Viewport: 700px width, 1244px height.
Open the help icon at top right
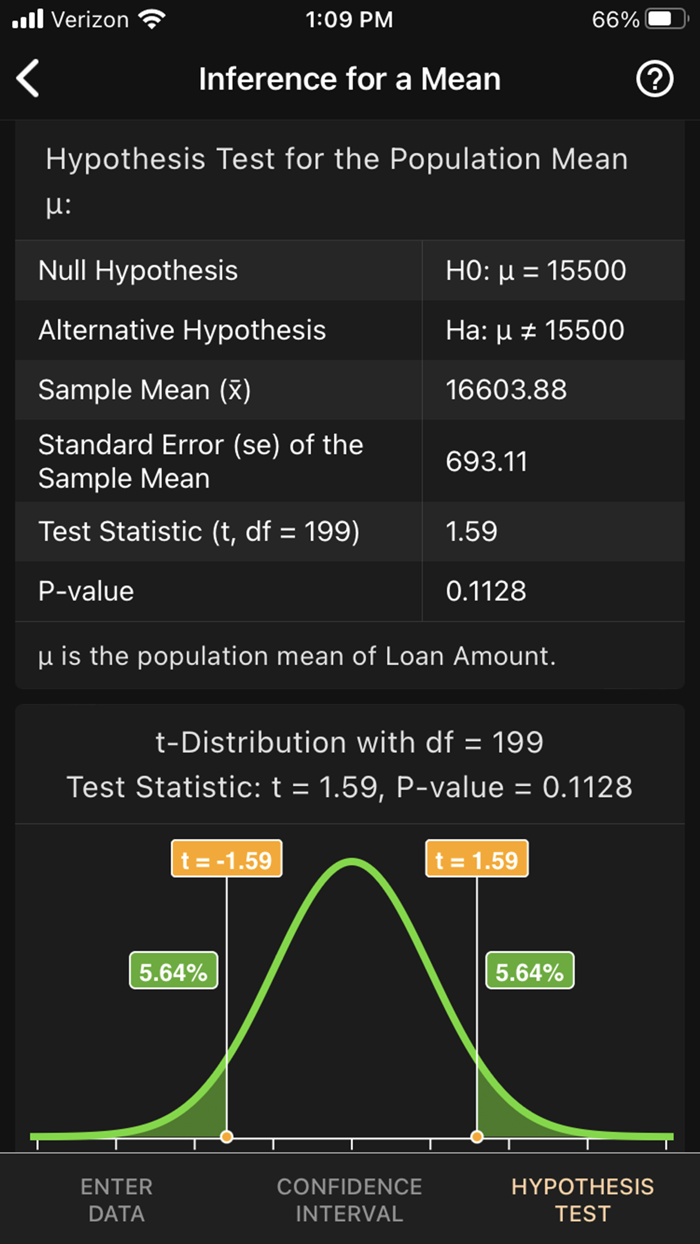coord(655,78)
